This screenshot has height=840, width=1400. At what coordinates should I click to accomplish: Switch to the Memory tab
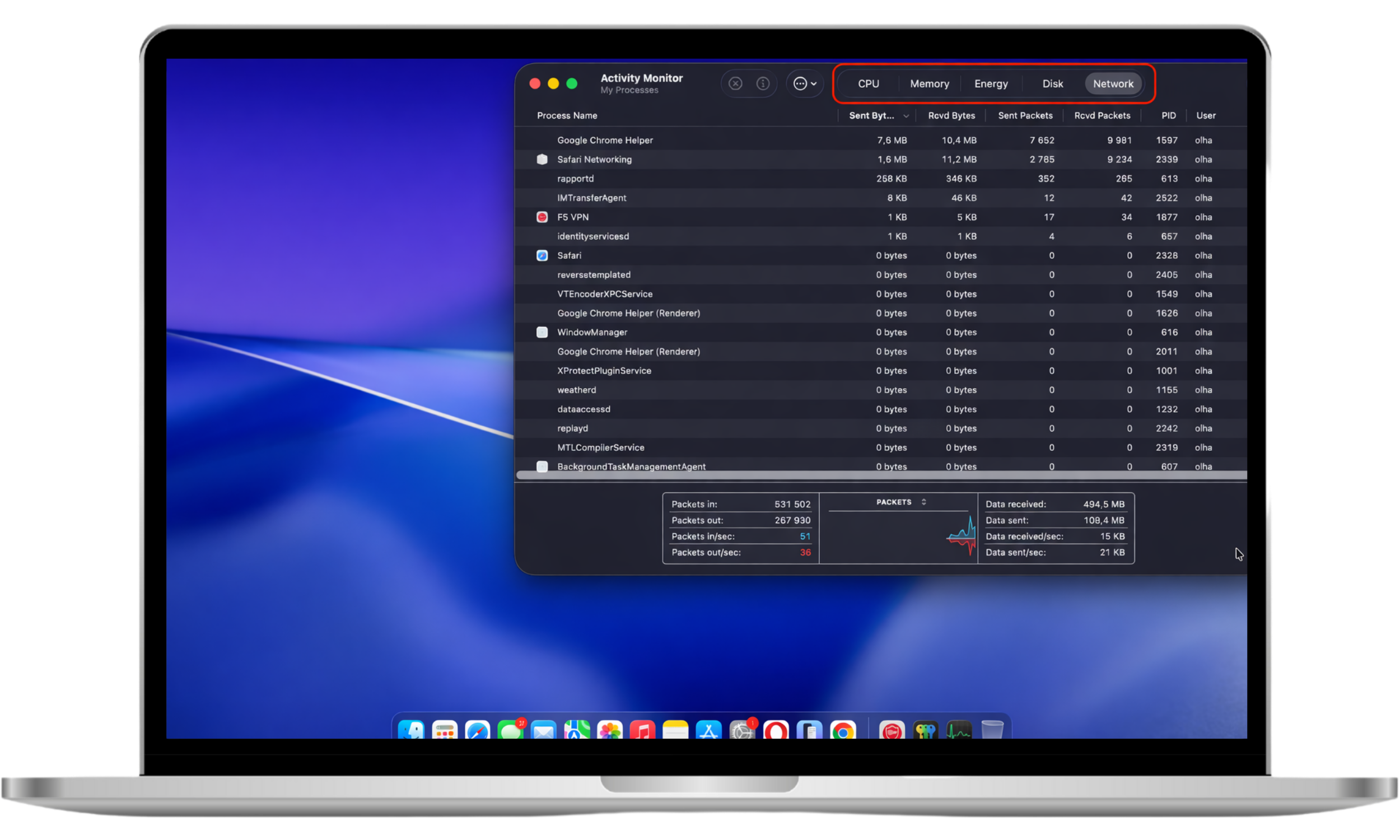pyautogui.click(x=928, y=83)
